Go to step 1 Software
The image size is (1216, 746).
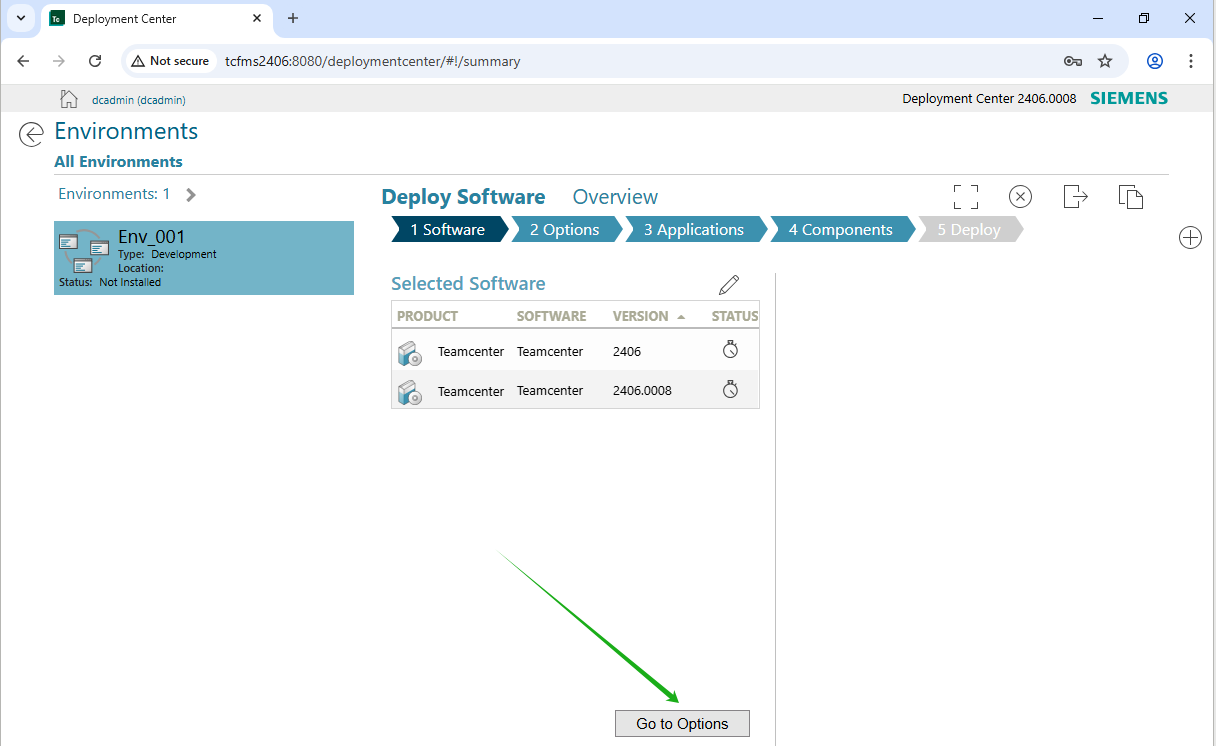coord(450,229)
